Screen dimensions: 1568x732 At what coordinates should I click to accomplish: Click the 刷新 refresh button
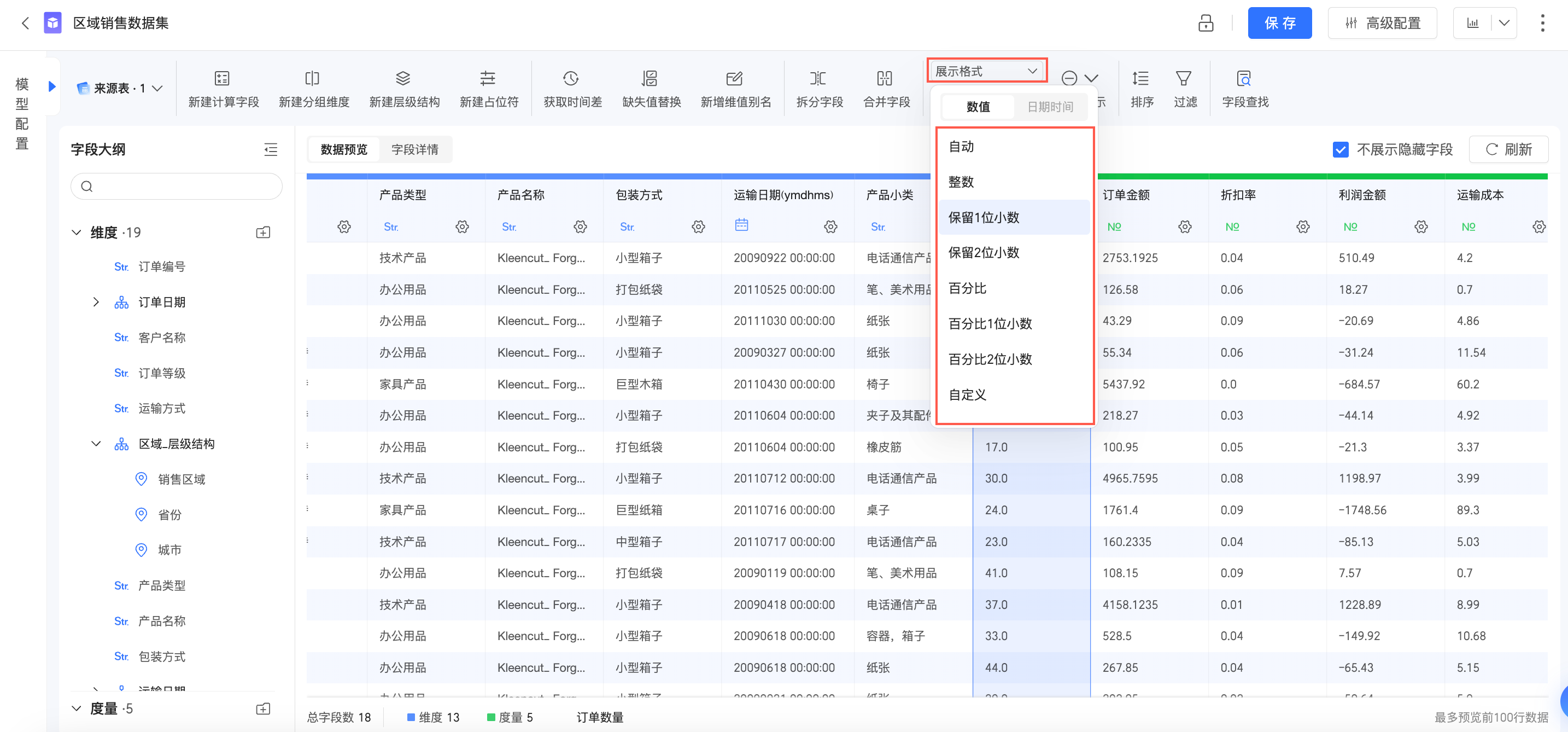1508,150
